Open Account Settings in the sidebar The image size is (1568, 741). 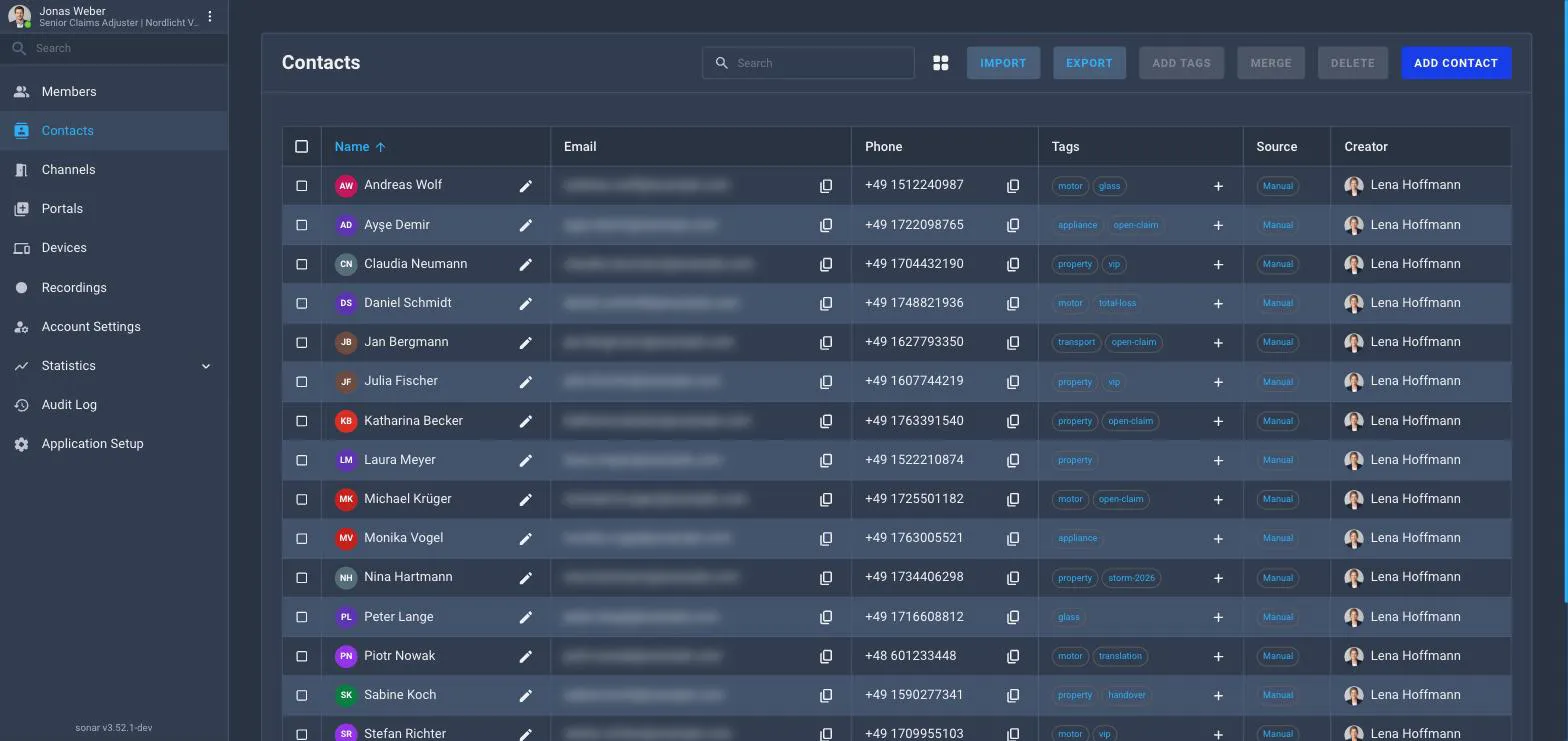coord(114,327)
